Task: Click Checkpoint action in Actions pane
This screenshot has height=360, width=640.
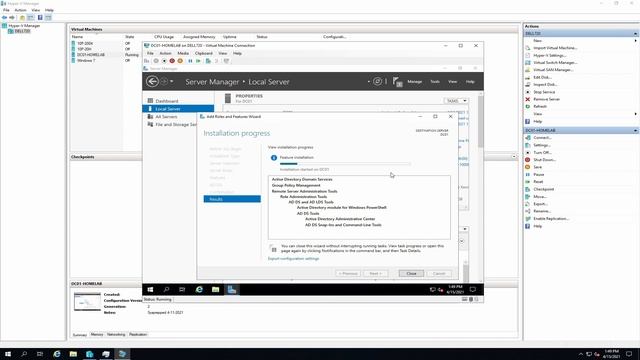Action: 544,189
